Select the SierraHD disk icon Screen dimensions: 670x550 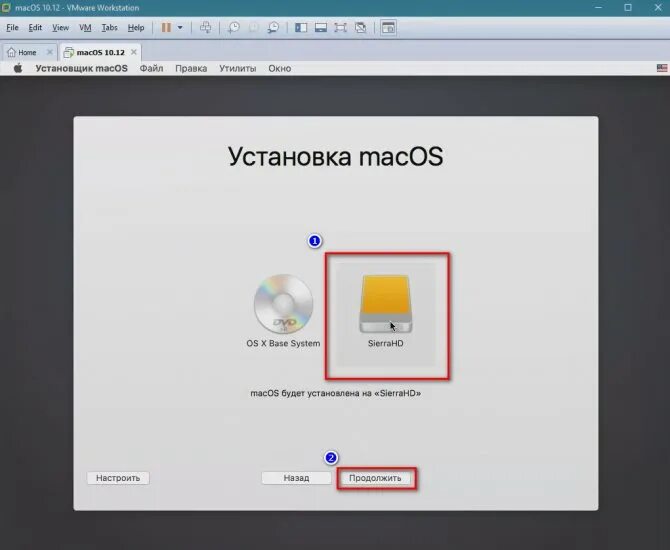pyautogui.click(x=385, y=304)
